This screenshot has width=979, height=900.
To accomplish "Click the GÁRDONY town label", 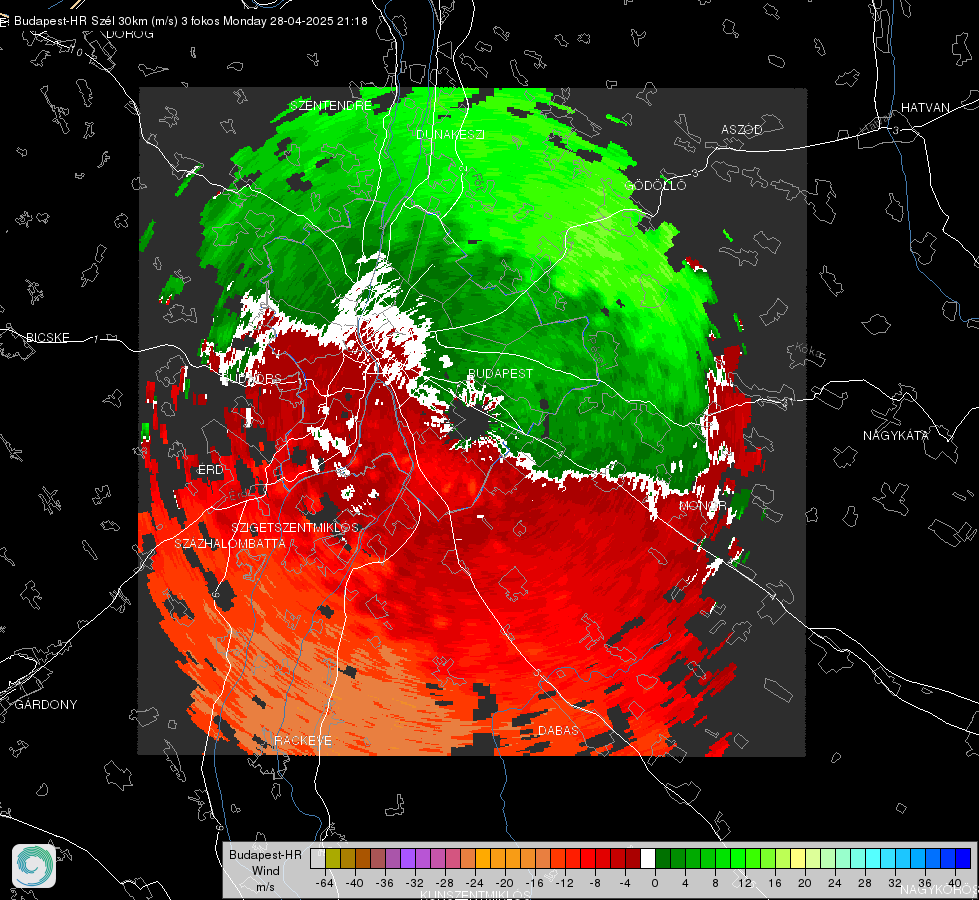I will [x=46, y=705].
